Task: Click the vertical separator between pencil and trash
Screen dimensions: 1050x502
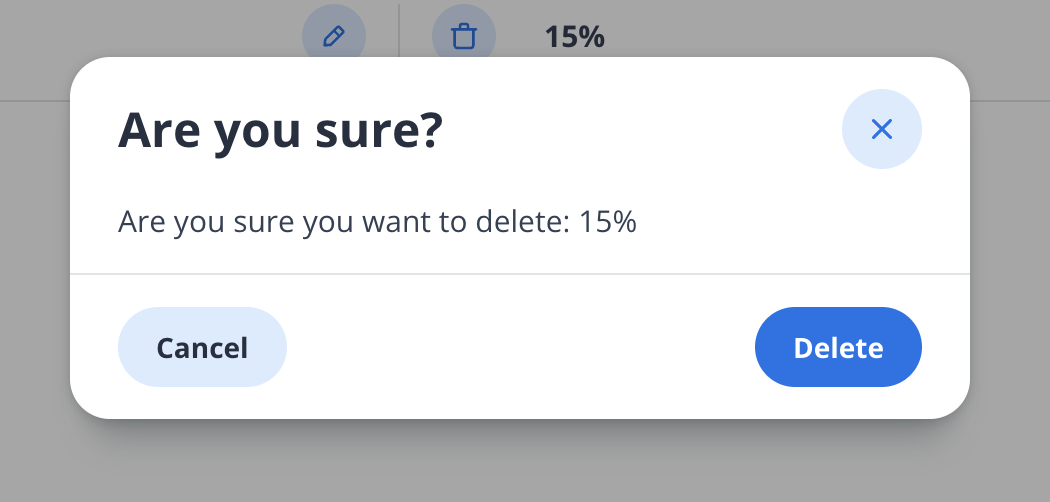Action: tap(399, 30)
